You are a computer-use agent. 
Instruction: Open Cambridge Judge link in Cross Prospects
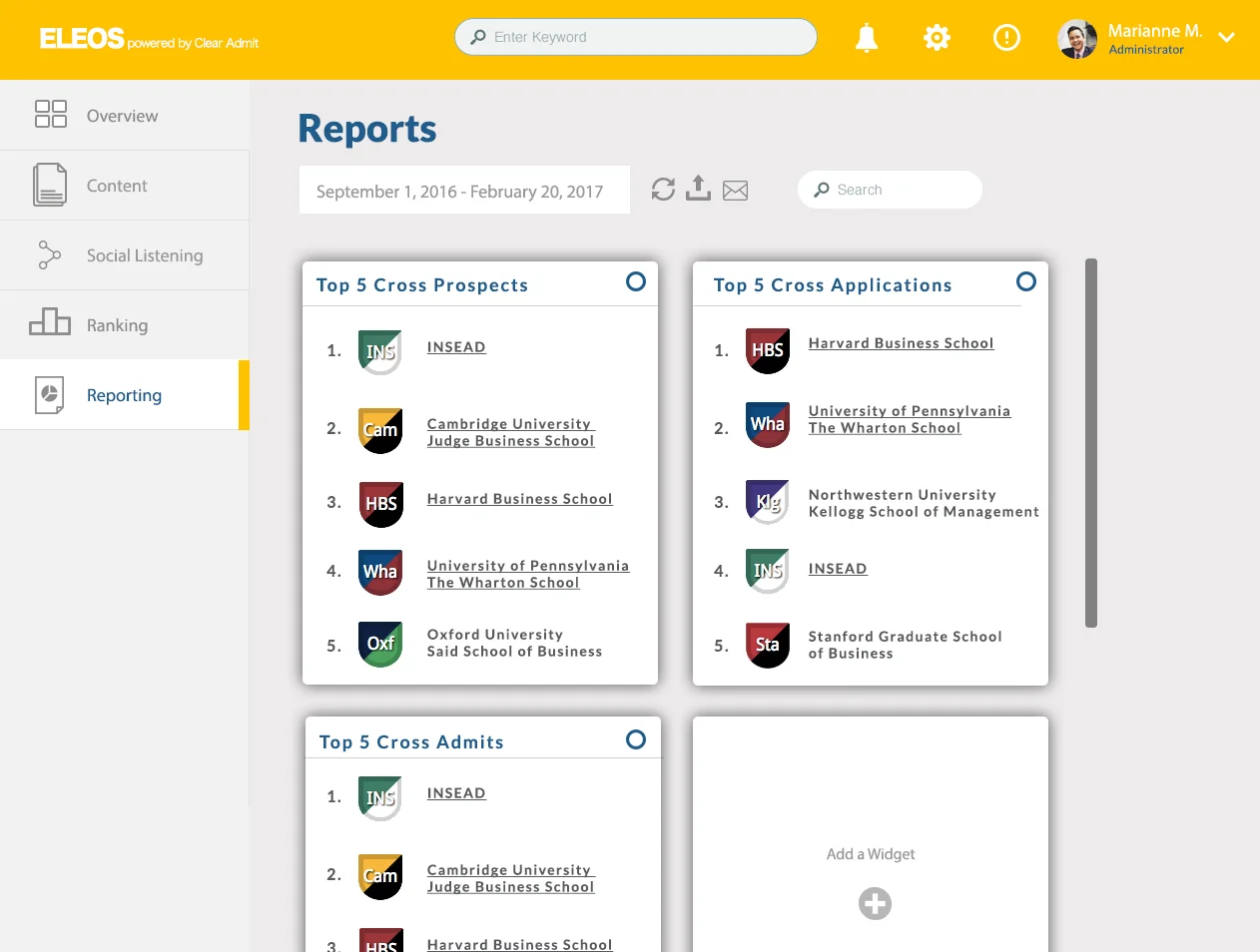[x=511, y=432]
